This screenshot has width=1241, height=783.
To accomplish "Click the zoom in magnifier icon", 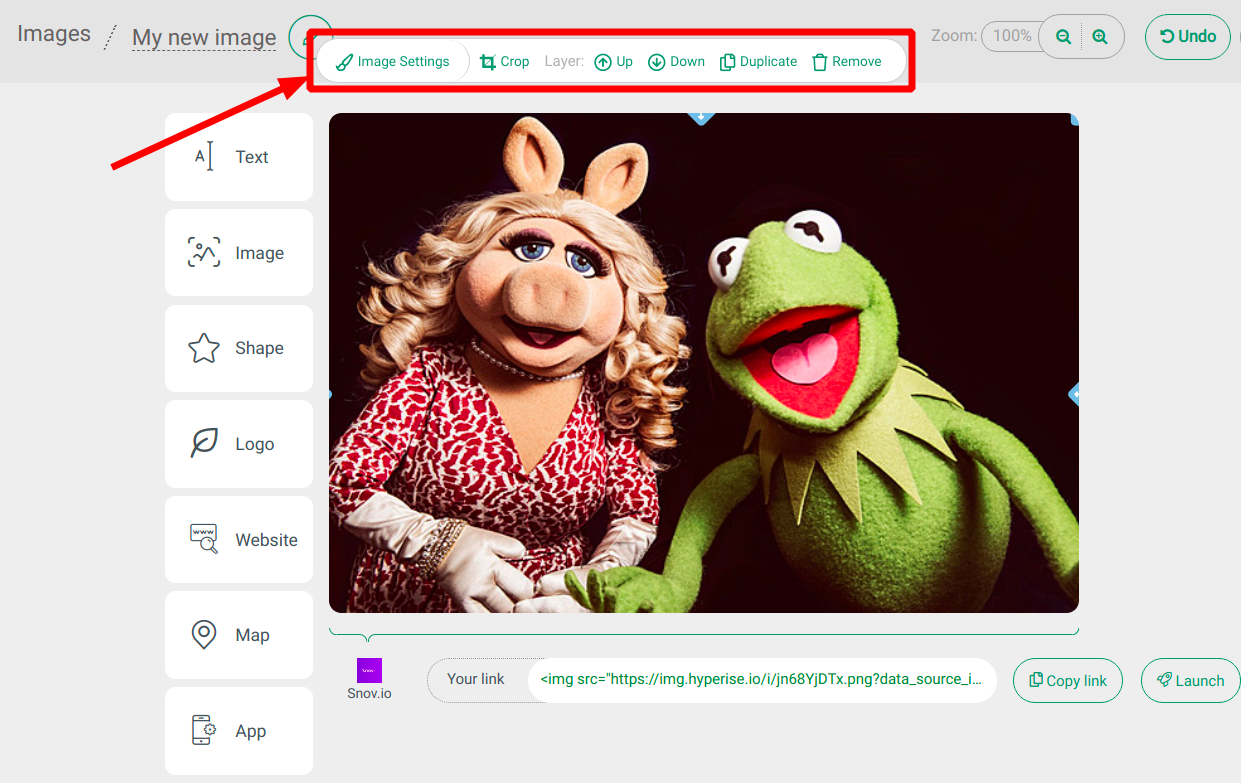I will click(1100, 37).
